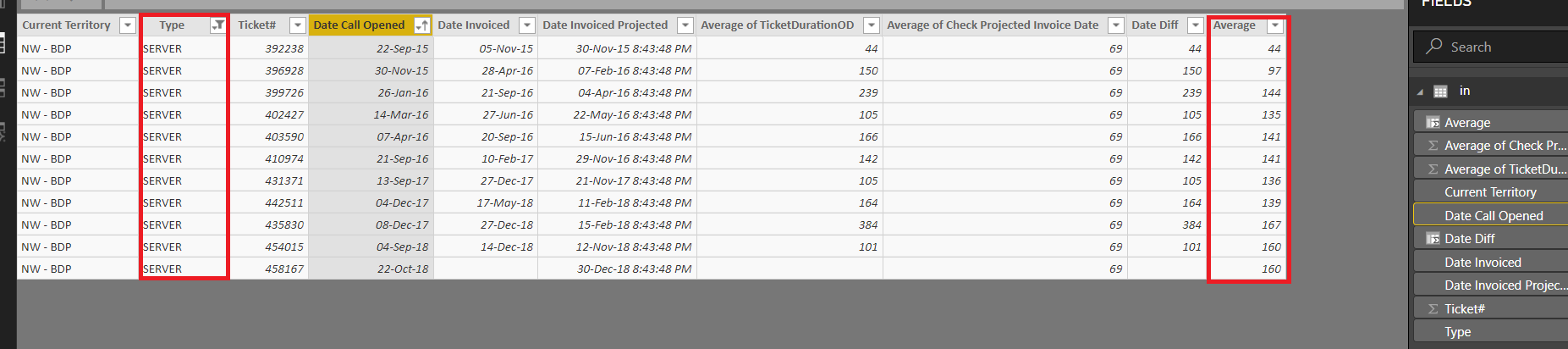Viewport: 1568px width, 349px height.
Task: Click sigma icon beside Average of Check Pr...
Action: (x=1433, y=146)
